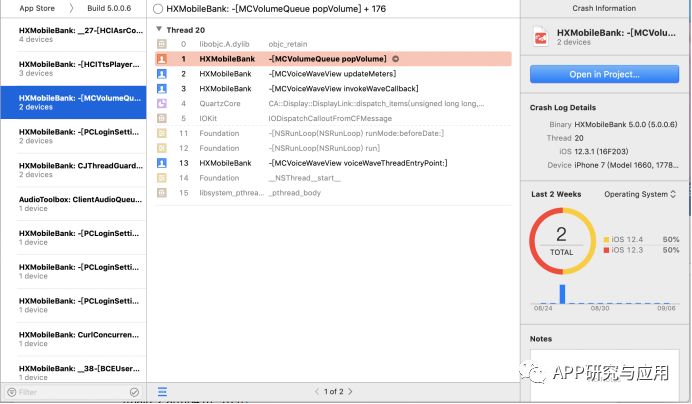The height and width of the screenshot is (404, 692).
Task: Select HXMobileBank CurlConcurren... crash entry
Action: (73, 339)
